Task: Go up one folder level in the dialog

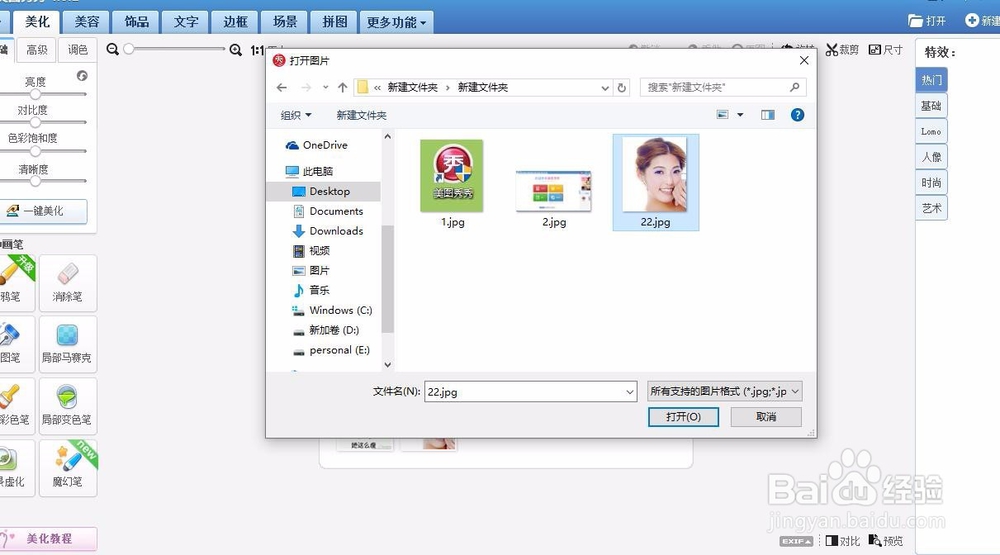Action: [x=342, y=87]
